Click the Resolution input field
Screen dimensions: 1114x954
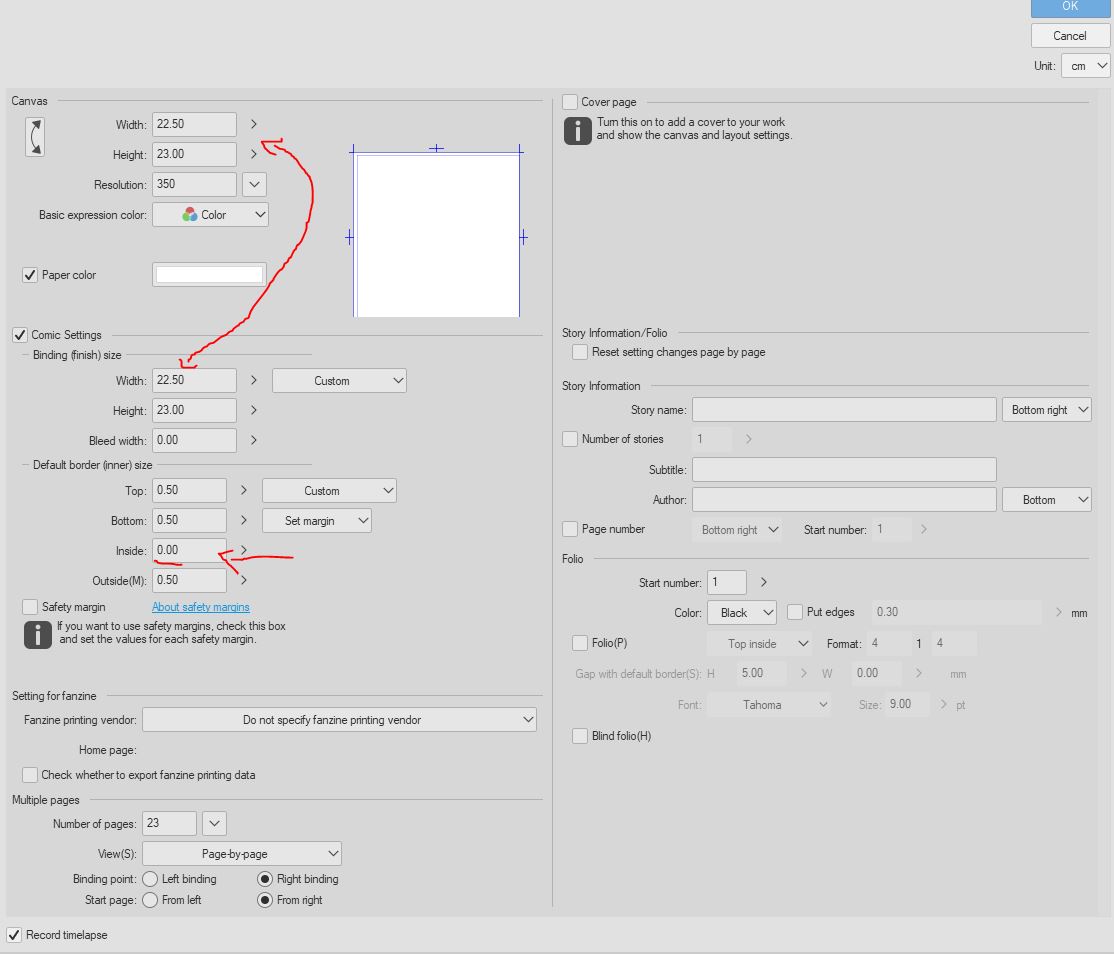(x=194, y=184)
